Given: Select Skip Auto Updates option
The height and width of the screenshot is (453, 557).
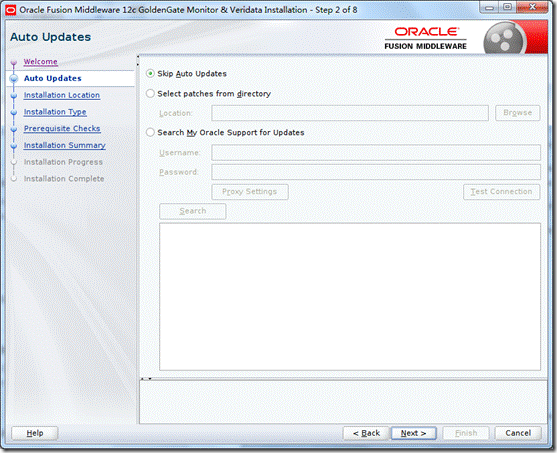Looking at the screenshot, I should coord(150,74).
